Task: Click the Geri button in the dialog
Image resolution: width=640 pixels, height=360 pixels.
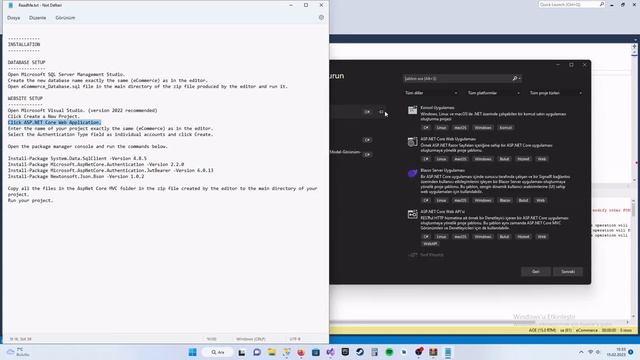Action: pos(536,271)
